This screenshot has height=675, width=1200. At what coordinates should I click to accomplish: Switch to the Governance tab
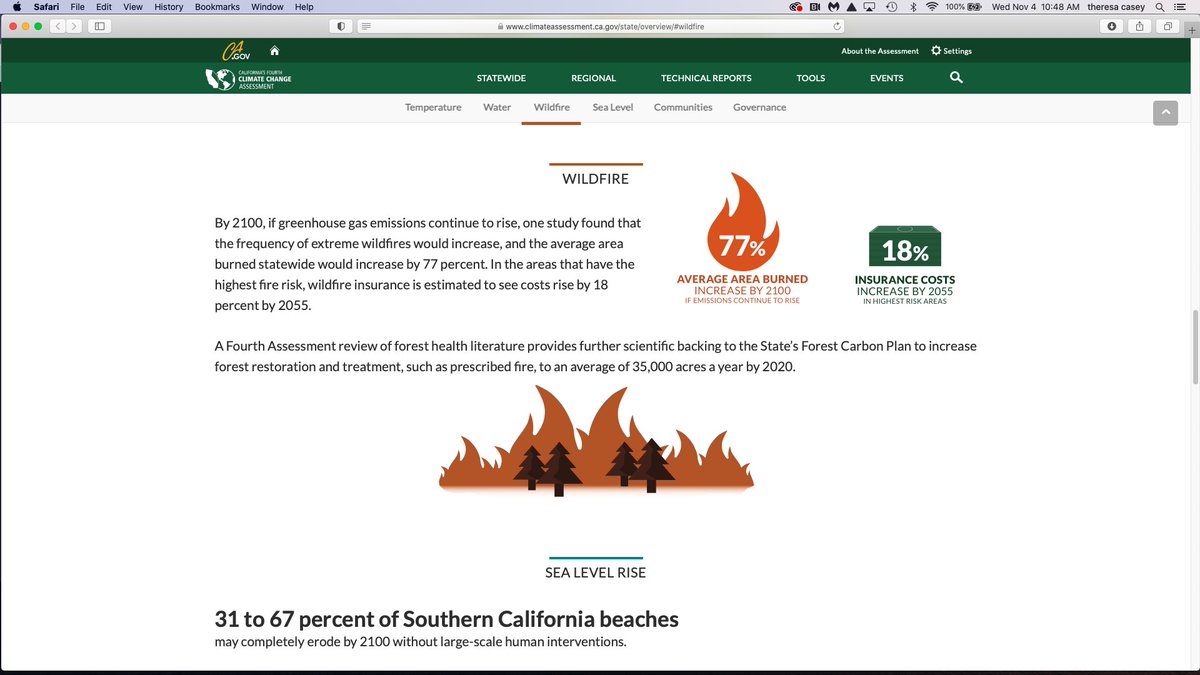pyautogui.click(x=760, y=107)
